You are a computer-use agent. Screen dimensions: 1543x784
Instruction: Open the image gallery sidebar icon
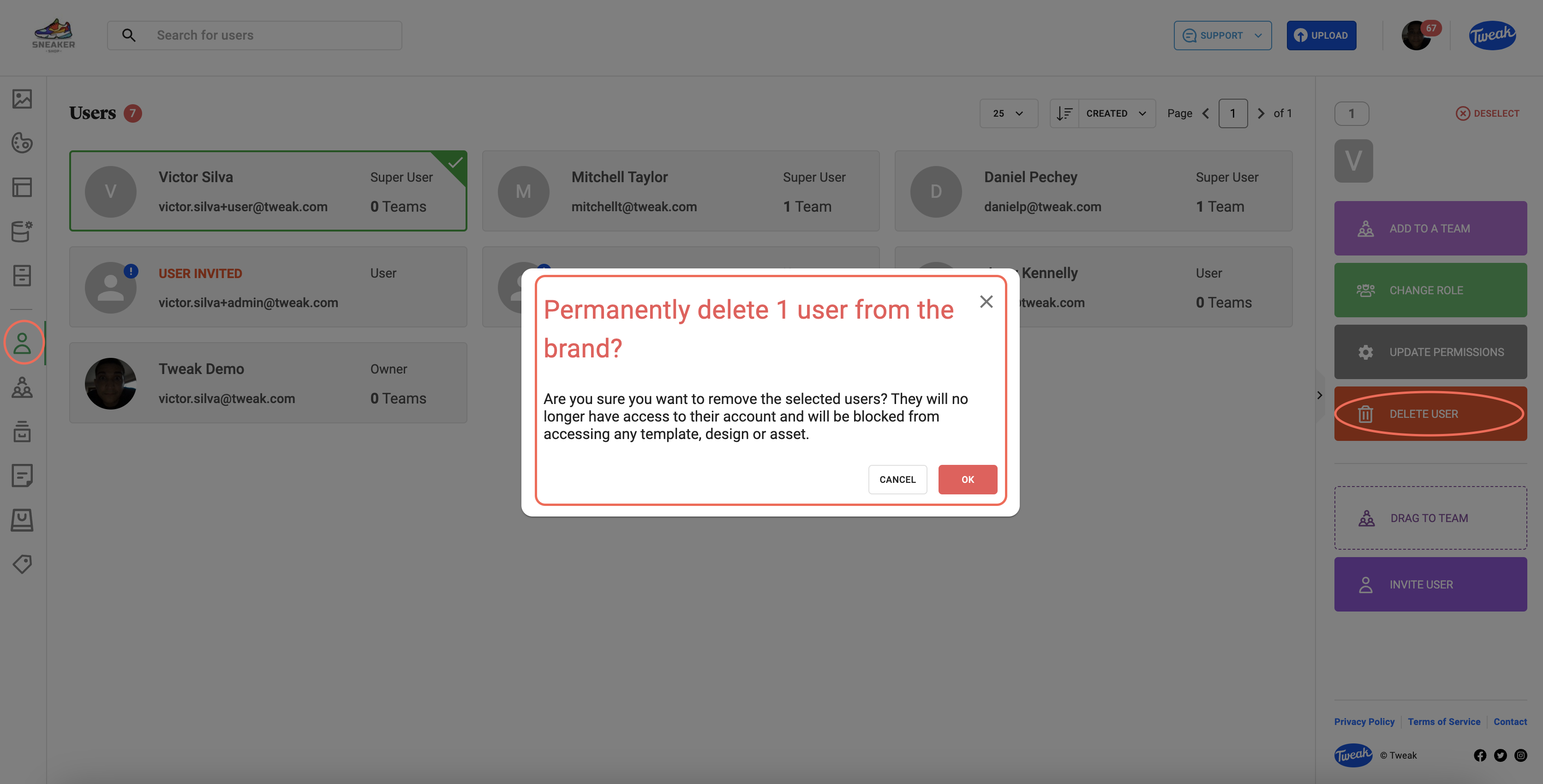(22, 99)
